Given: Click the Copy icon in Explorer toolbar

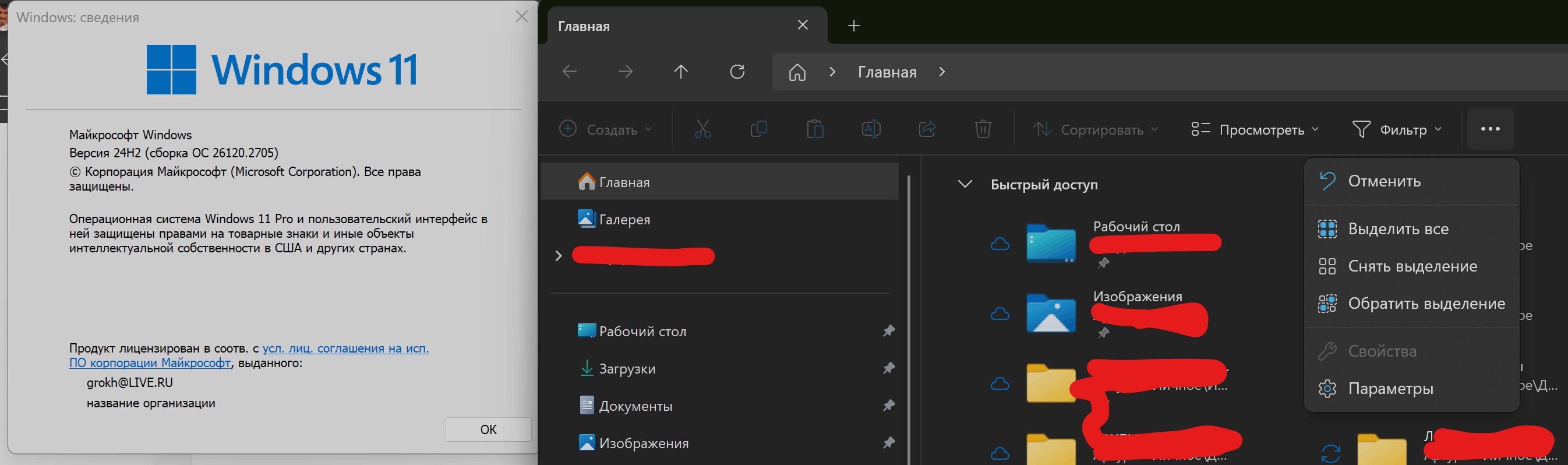Looking at the screenshot, I should click(x=758, y=129).
